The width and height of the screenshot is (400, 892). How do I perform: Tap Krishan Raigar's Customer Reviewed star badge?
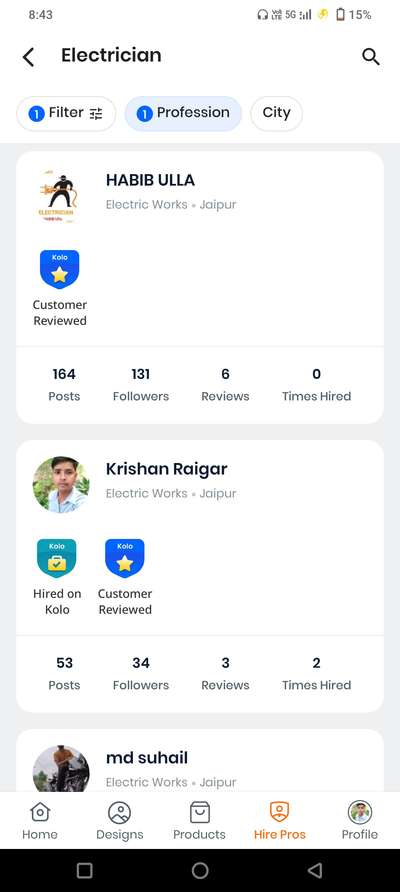pos(125,558)
